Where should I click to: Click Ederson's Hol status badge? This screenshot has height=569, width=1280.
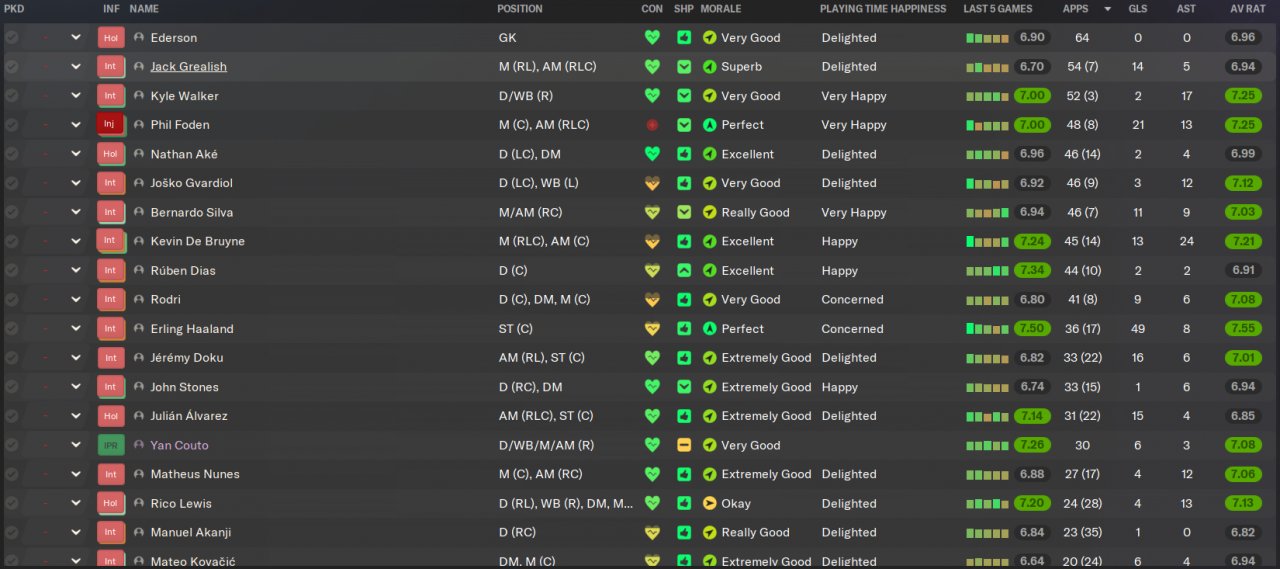(110, 38)
